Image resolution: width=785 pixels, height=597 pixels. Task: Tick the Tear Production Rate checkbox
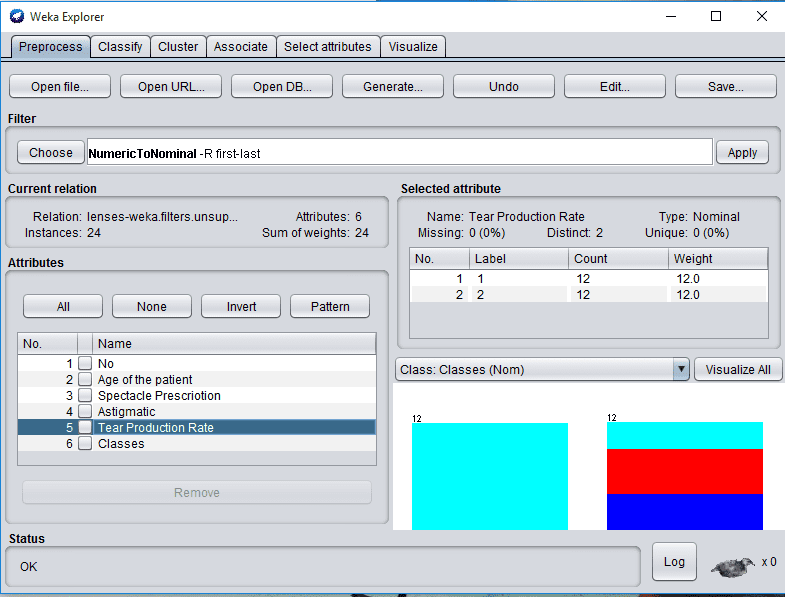85,427
